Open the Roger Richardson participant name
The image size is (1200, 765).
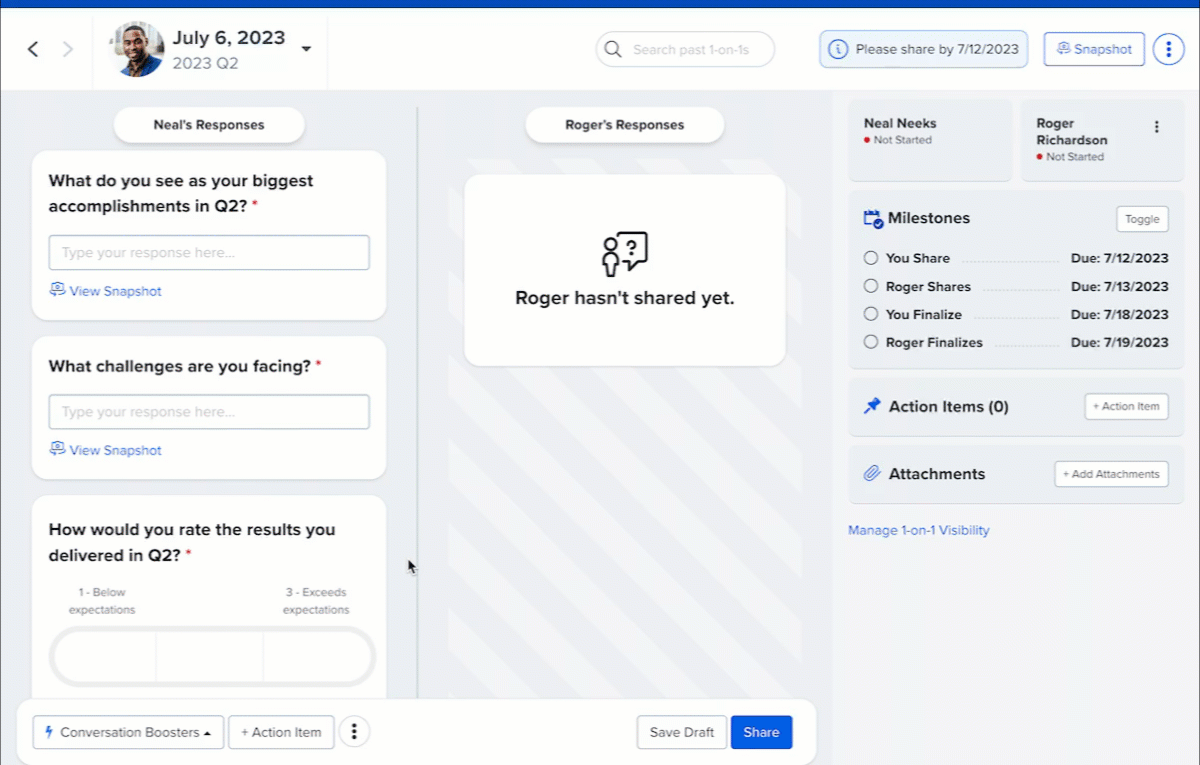click(1072, 132)
